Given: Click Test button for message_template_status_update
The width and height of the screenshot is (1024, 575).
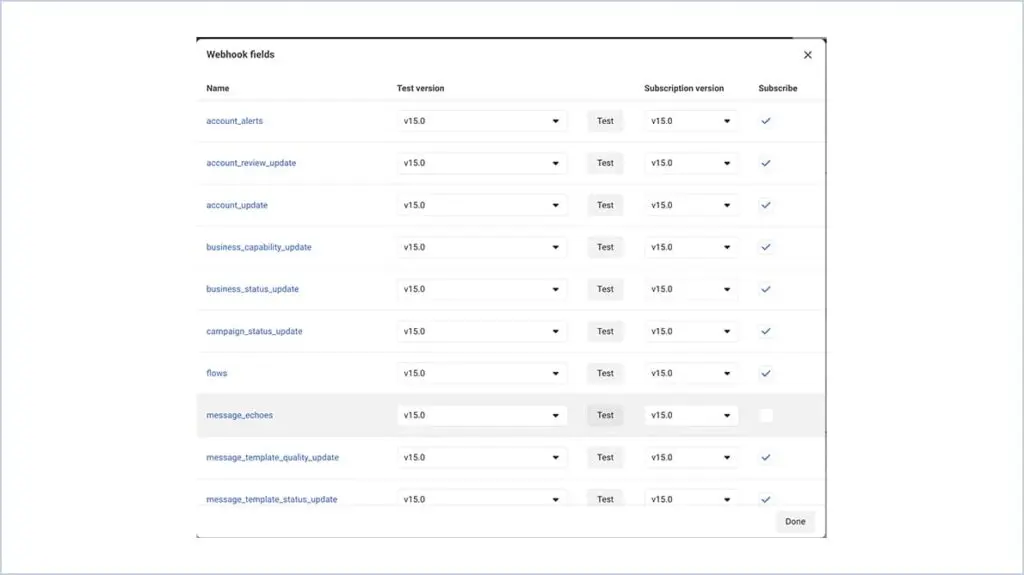Looking at the screenshot, I should (605, 498).
